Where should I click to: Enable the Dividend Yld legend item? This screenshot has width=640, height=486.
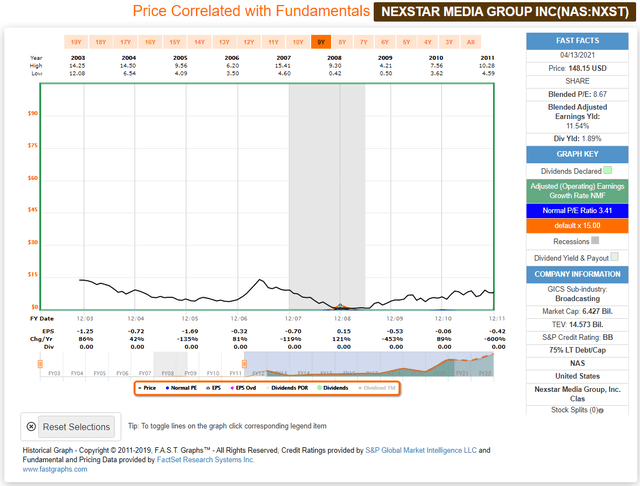click(377, 388)
